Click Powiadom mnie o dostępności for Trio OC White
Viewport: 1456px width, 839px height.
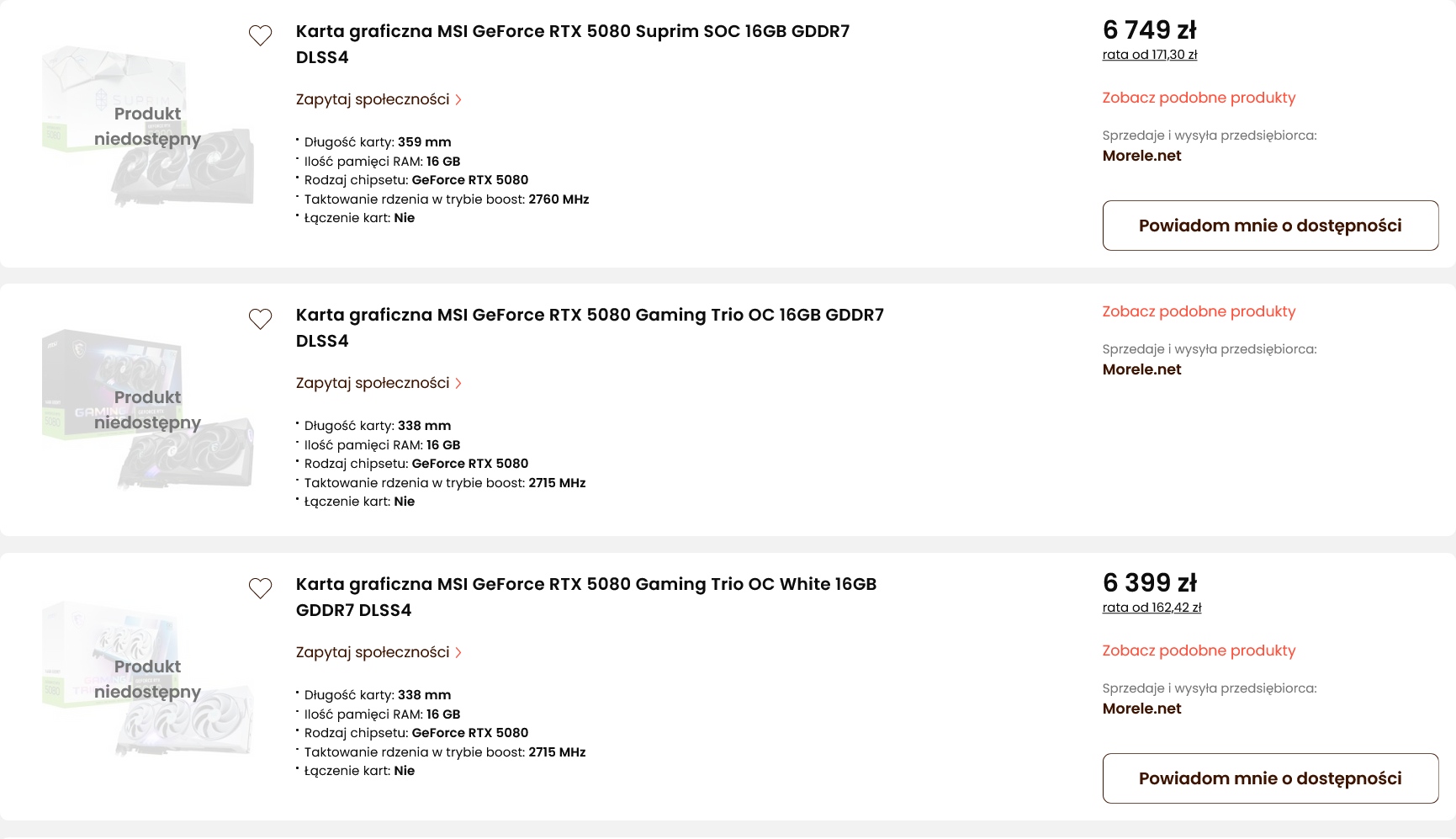point(1270,778)
